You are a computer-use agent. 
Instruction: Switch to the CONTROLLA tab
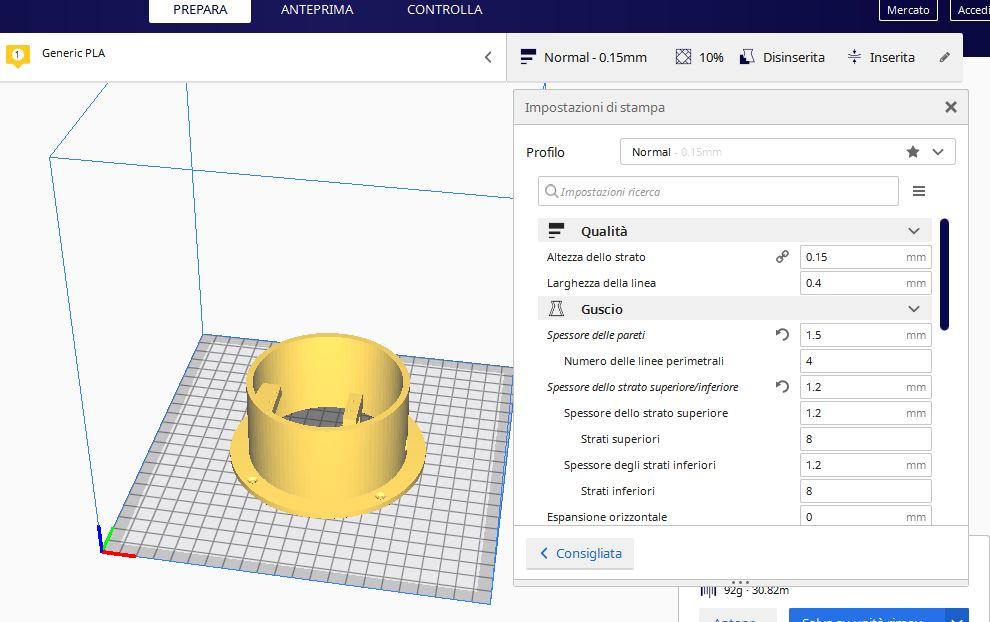pyautogui.click(x=444, y=10)
